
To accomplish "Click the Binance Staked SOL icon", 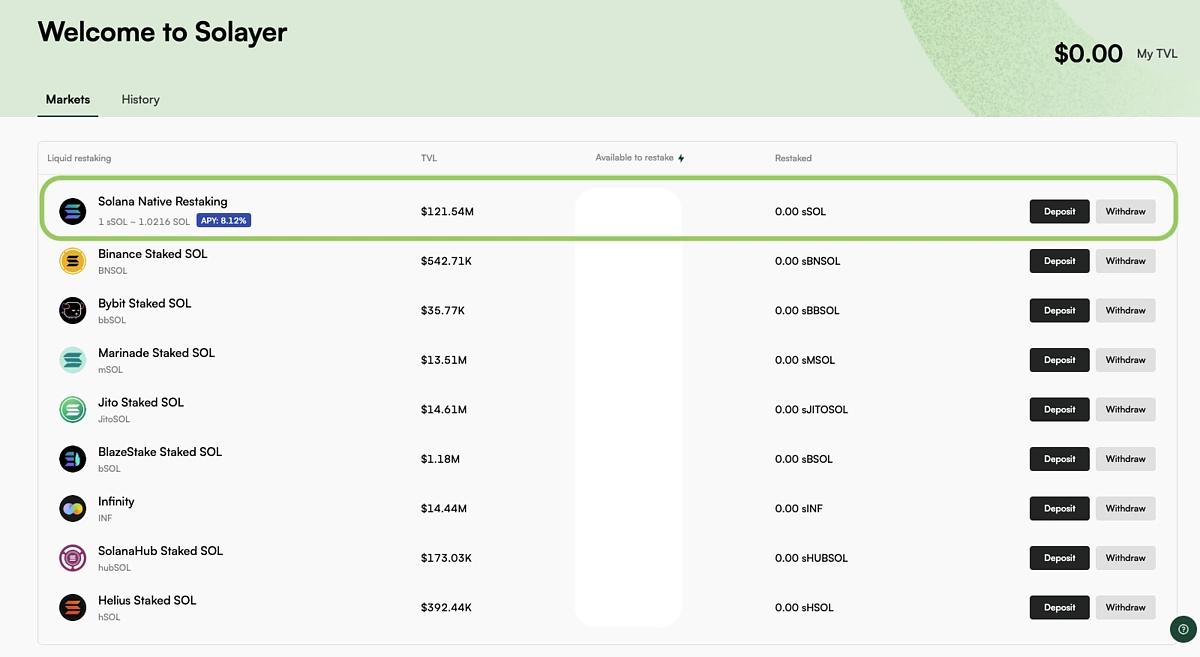I will click(73, 261).
